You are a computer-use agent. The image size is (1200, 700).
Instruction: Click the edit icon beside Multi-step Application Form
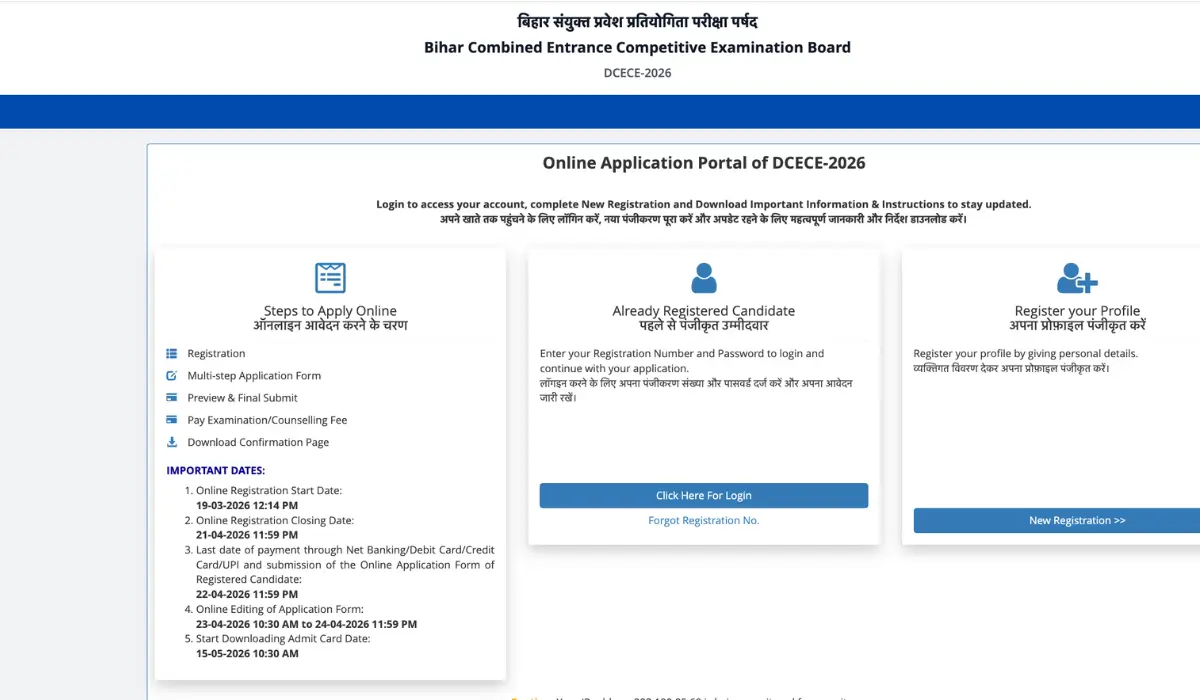(x=171, y=376)
